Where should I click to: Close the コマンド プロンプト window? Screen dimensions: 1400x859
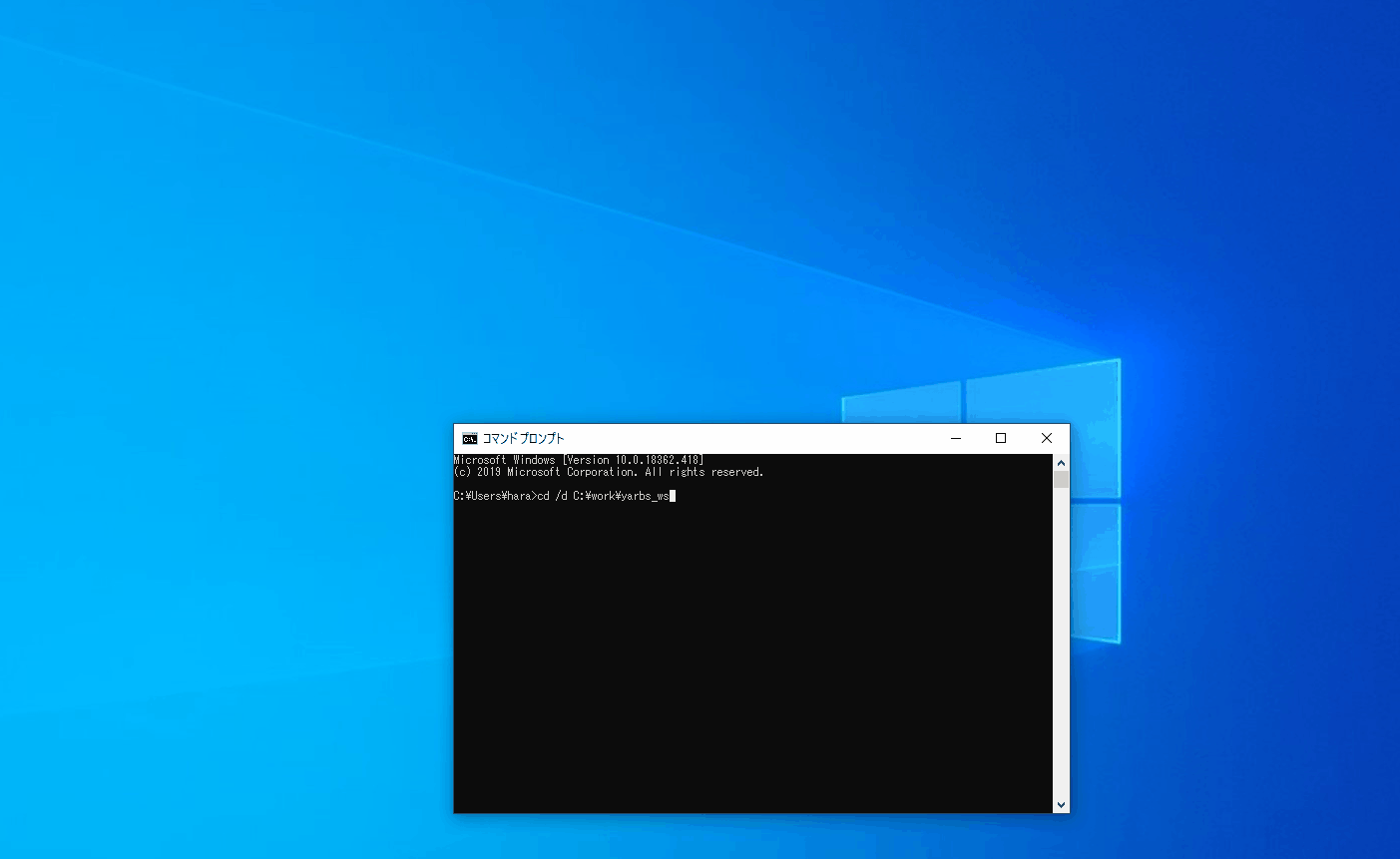(x=1047, y=438)
